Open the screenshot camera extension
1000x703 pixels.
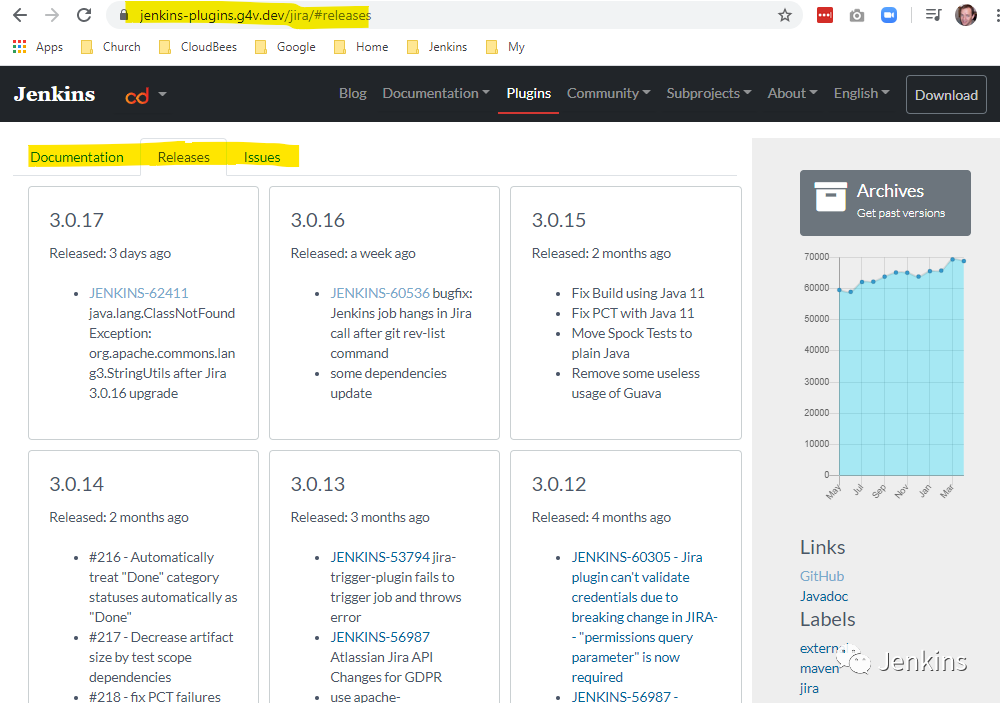(x=856, y=15)
